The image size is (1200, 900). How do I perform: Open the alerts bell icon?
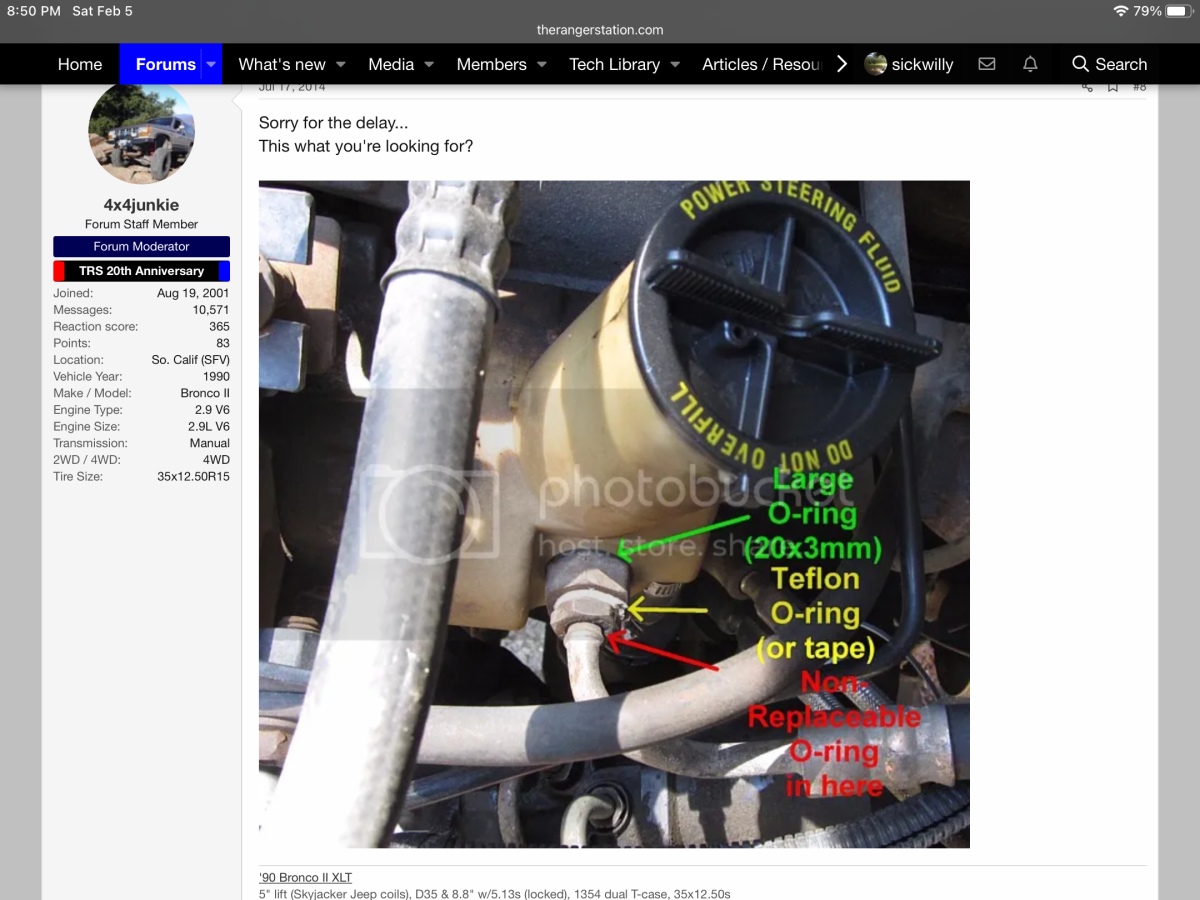1030,64
